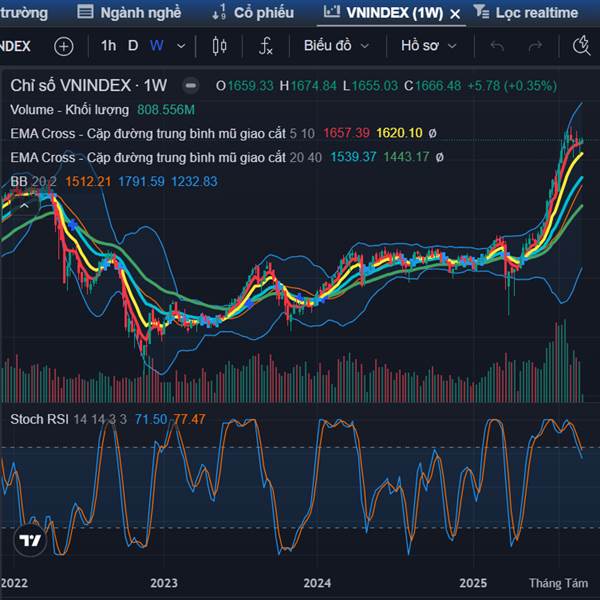
Task: Open the fx indicators menu
Action: 266,47
